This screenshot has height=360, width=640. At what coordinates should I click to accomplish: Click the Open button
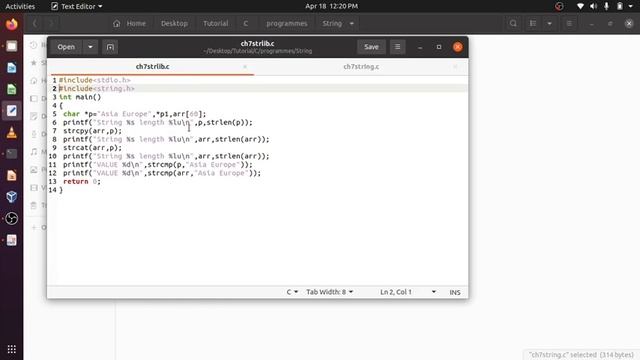tap(66, 47)
